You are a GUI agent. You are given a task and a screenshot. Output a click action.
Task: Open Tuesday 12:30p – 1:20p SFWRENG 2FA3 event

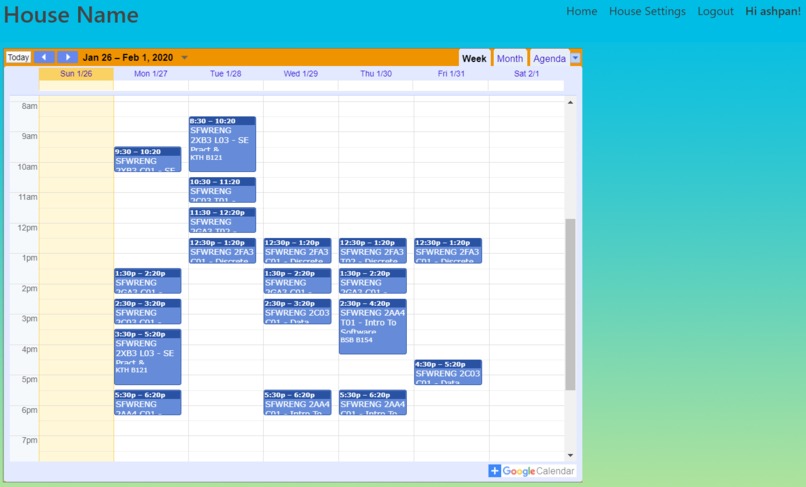click(x=222, y=250)
